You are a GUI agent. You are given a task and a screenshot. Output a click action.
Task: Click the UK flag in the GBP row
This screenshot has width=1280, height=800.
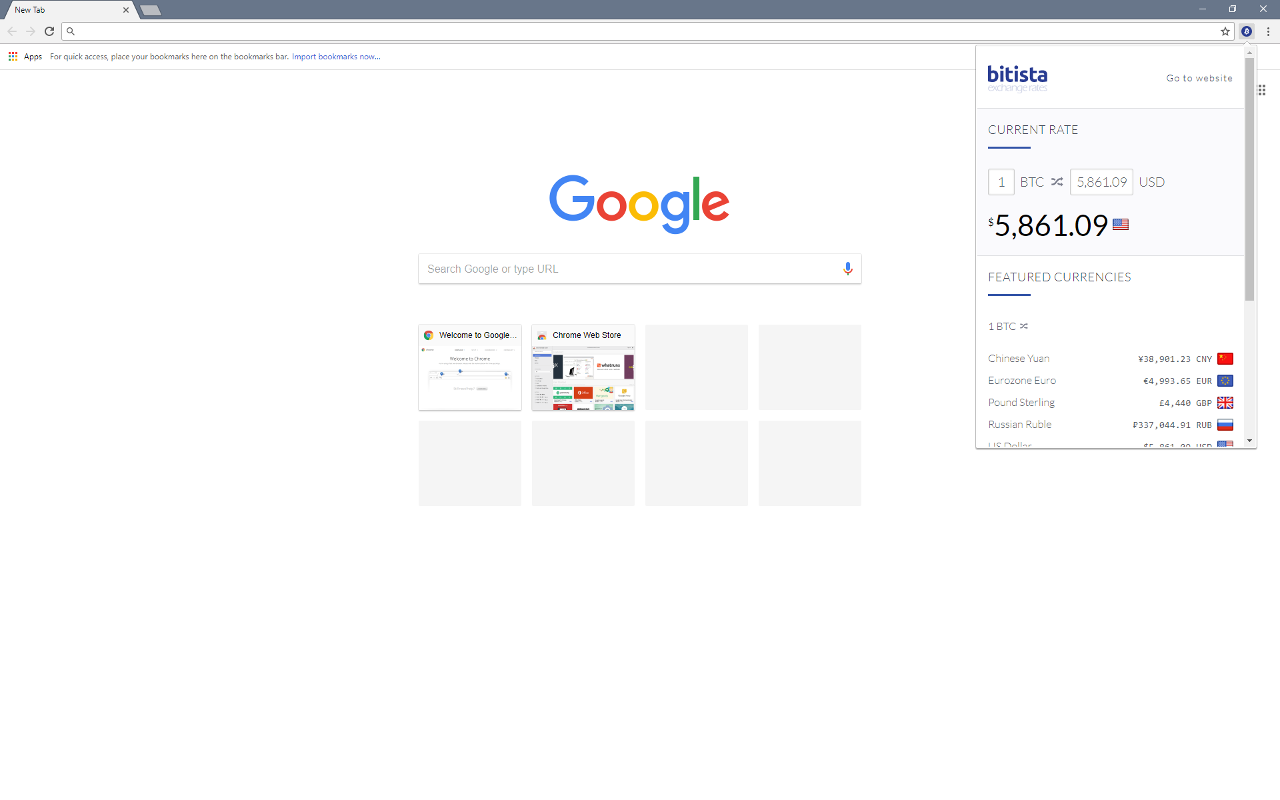pos(1225,403)
